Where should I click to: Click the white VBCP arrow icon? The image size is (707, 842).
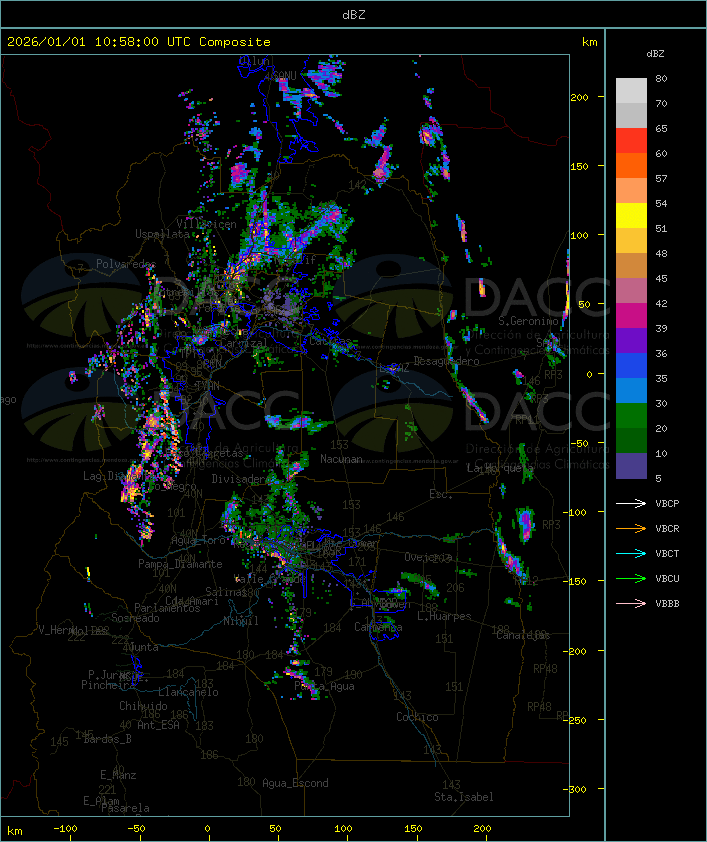pyautogui.click(x=631, y=503)
